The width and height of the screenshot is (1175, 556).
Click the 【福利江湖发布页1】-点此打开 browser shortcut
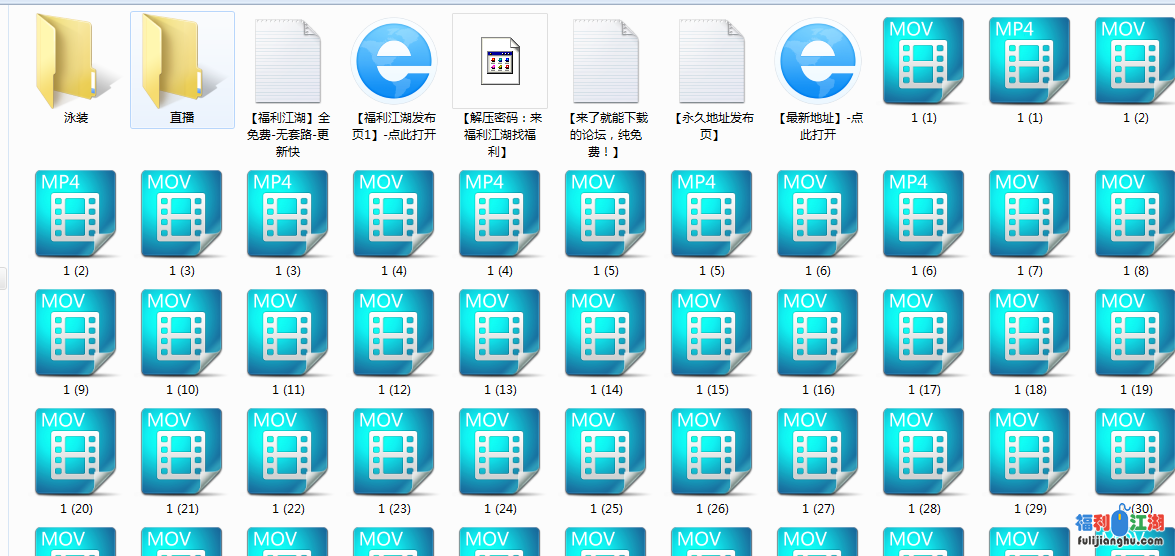click(x=394, y=62)
